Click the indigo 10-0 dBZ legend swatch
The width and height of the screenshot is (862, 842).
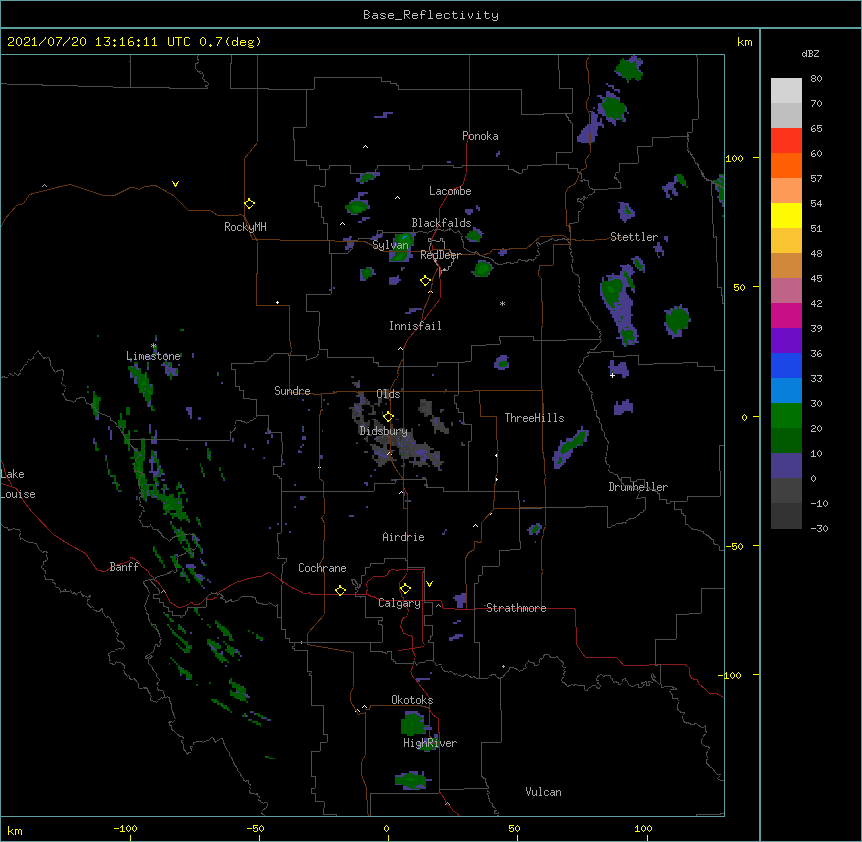click(786, 466)
